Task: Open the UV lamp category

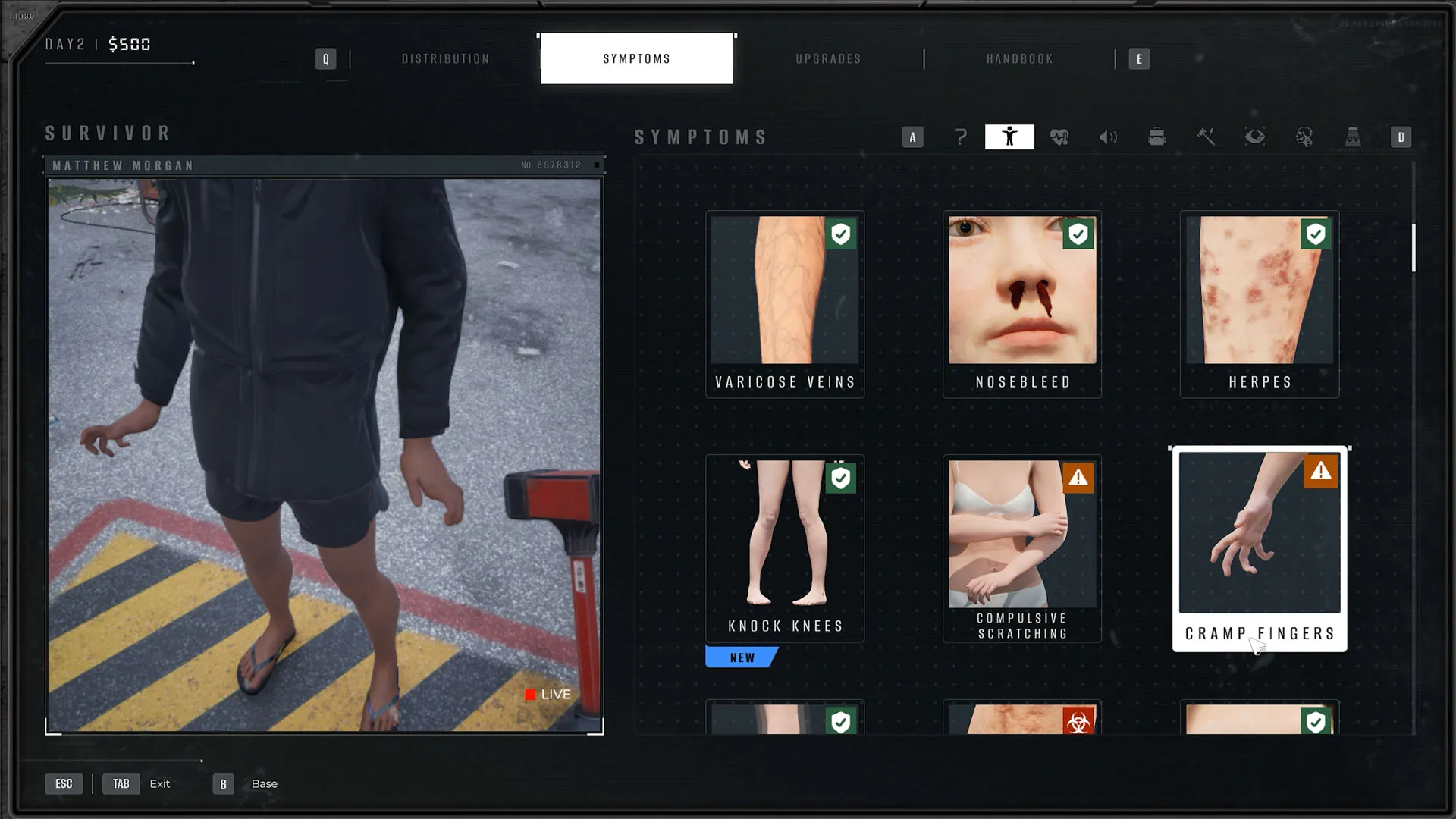Action: (1353, 137)
